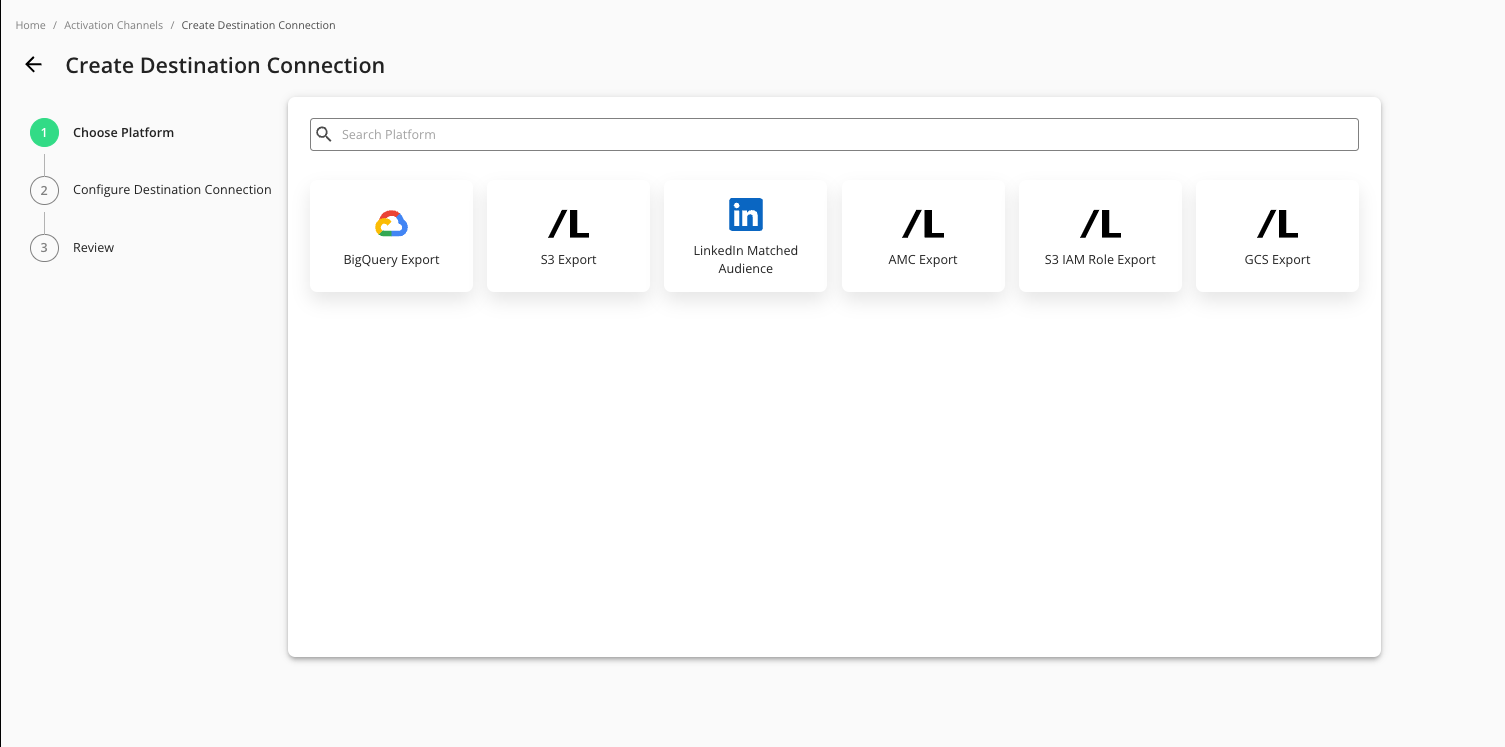Click the BigQuery Export text label
The width and height of the screenshot is (1505, 747).
point(391,260)
